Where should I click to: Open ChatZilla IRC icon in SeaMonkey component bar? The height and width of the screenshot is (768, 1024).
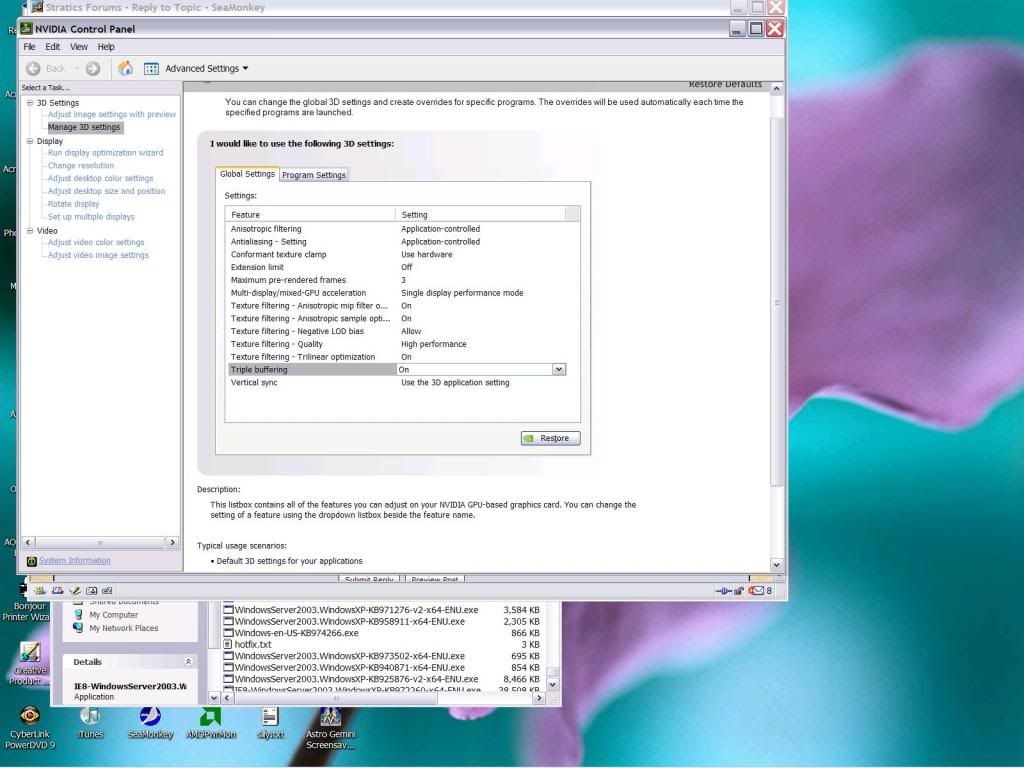click(x=108, y=591)
